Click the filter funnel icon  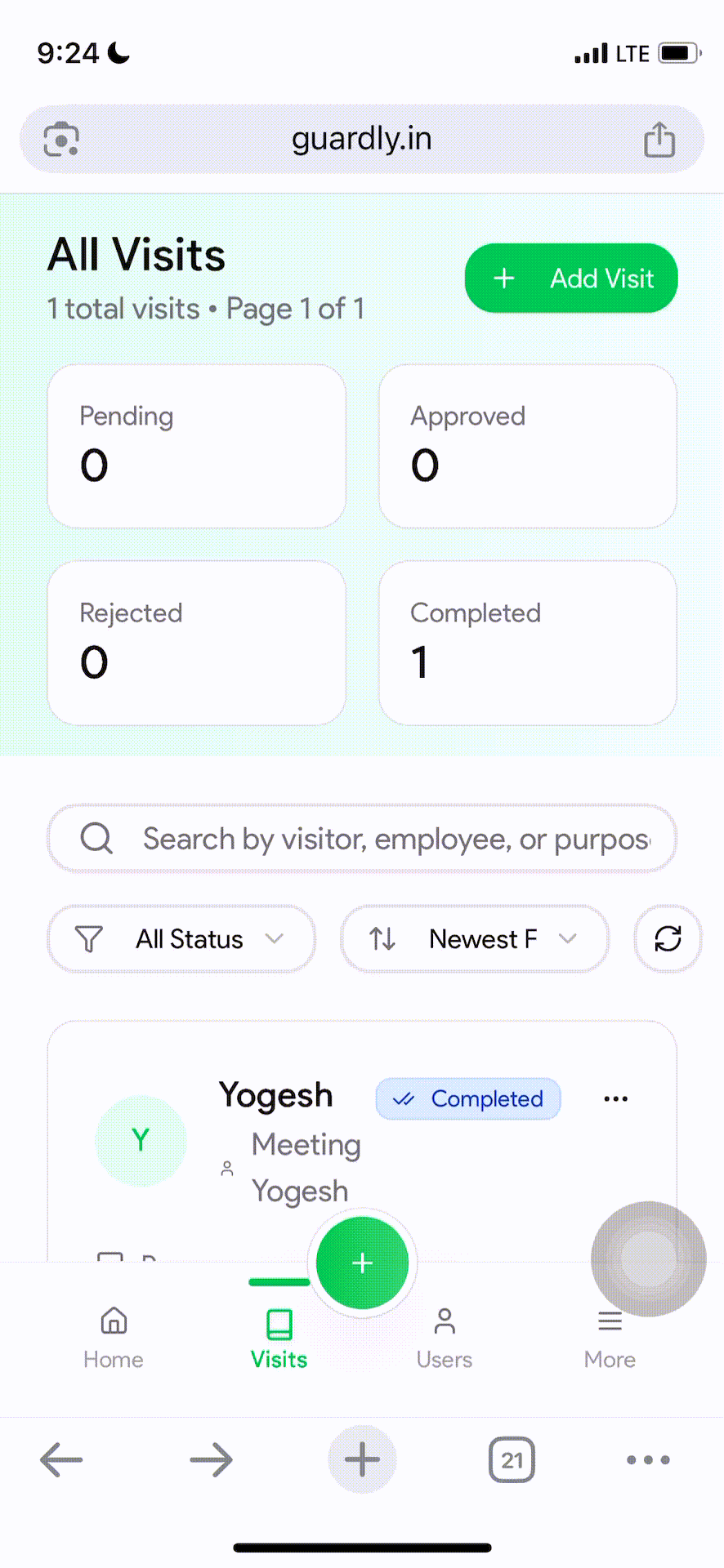click(90, 939)
